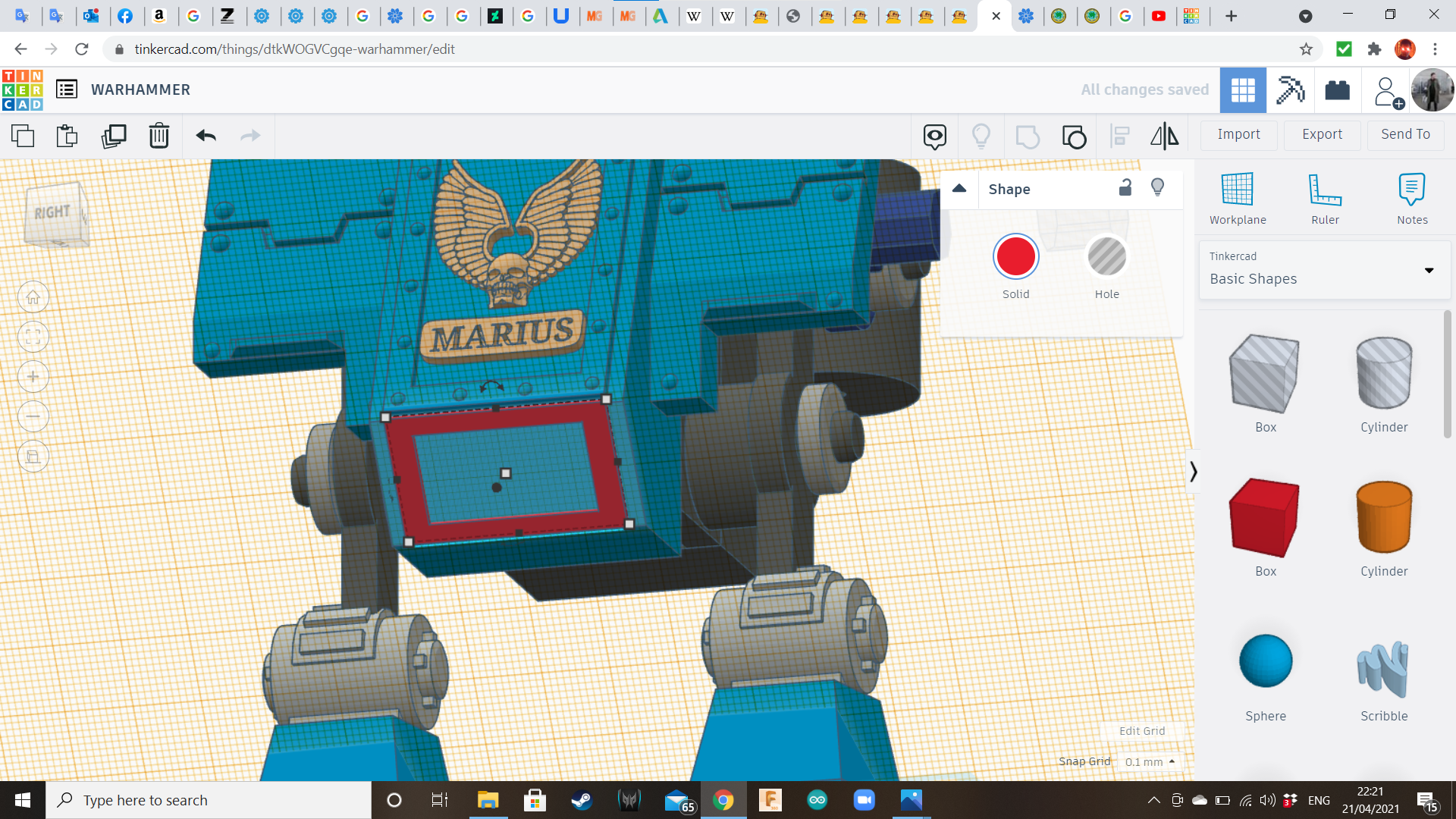This screenshot has width=1456, height=819.
Task: Open the Export menu
Action: coord(1322,135)
